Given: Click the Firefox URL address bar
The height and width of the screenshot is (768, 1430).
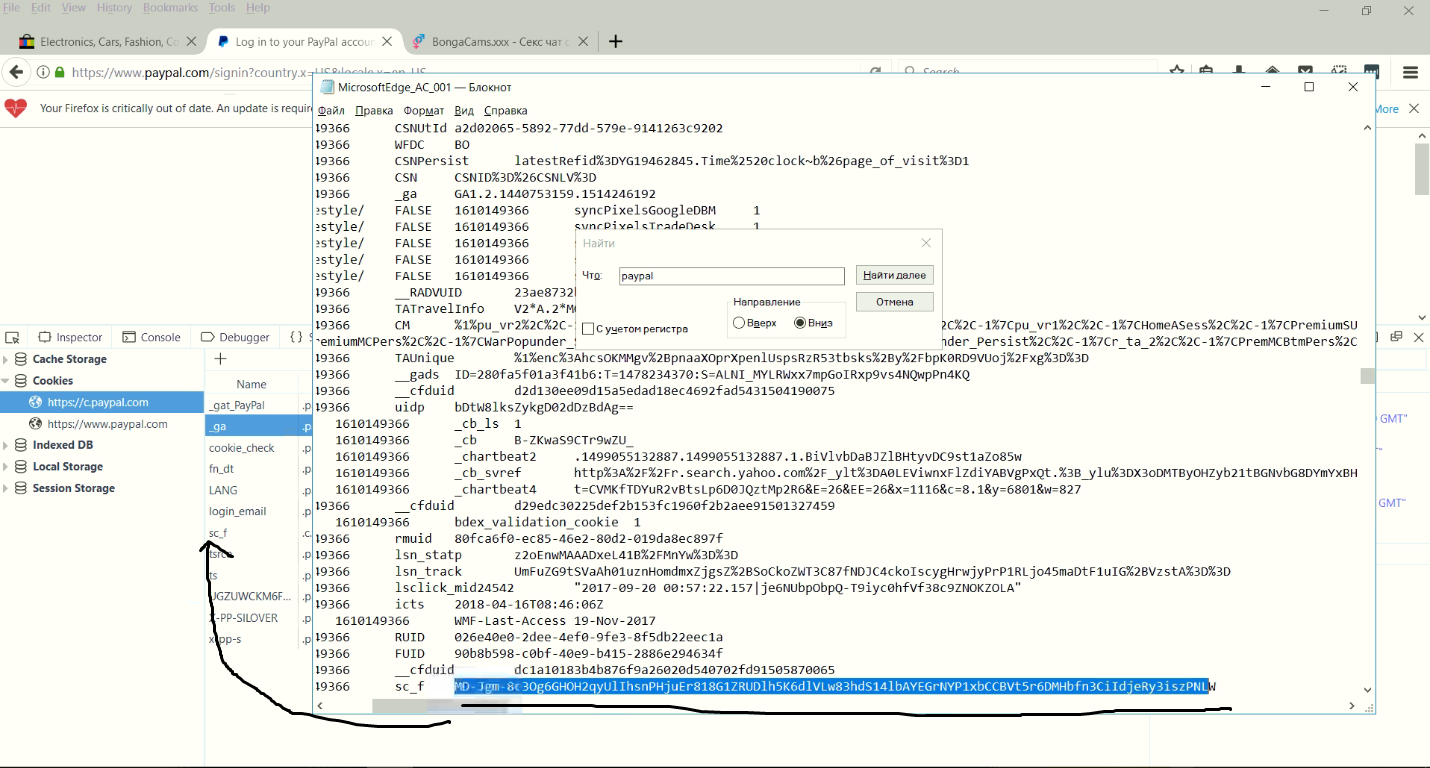Looking at the screenshot, I should pos(460,72).
